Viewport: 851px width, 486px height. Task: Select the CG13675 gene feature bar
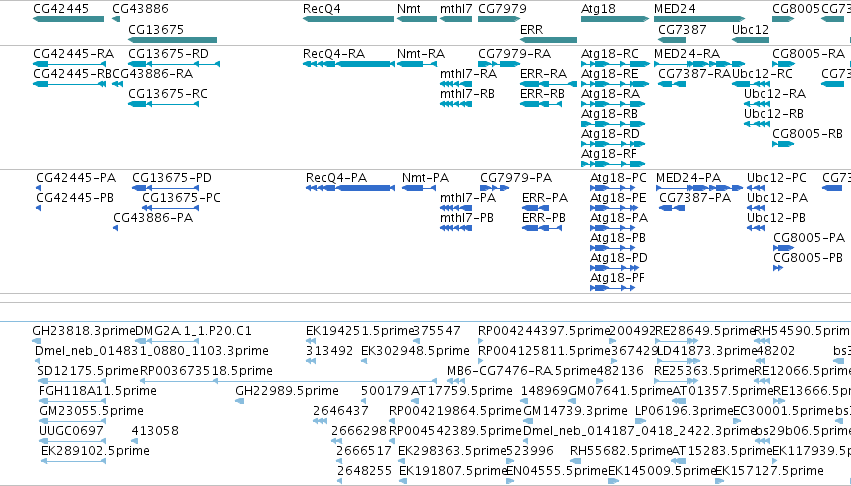[173, 40]
